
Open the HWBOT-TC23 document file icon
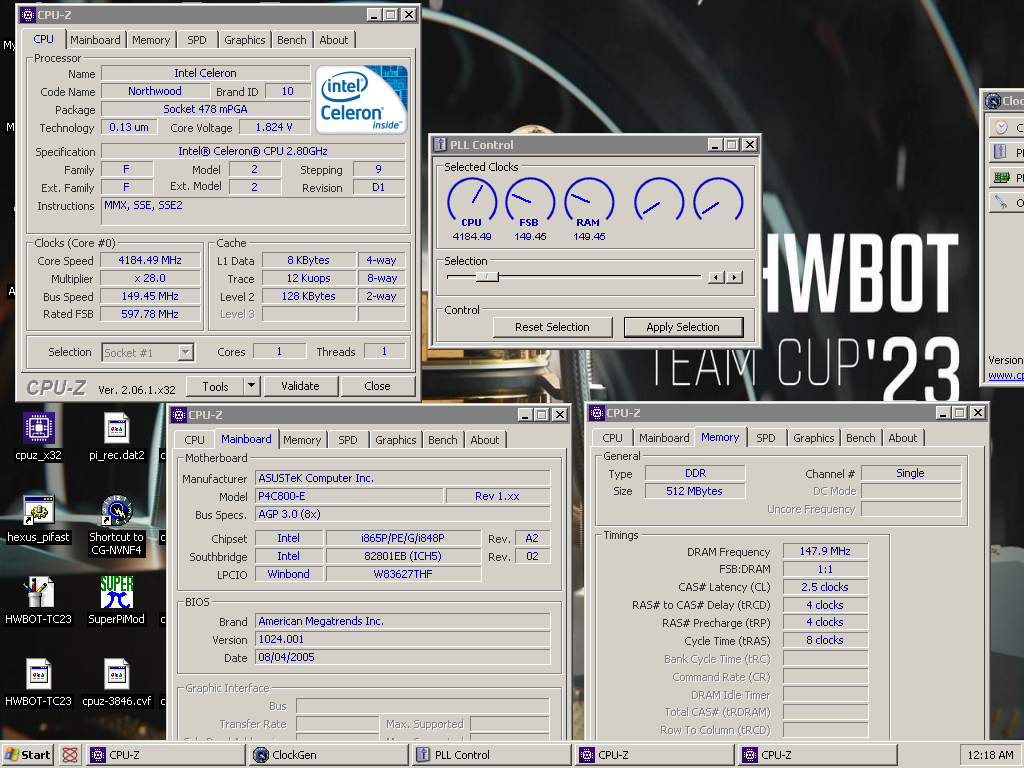point(39,674)
